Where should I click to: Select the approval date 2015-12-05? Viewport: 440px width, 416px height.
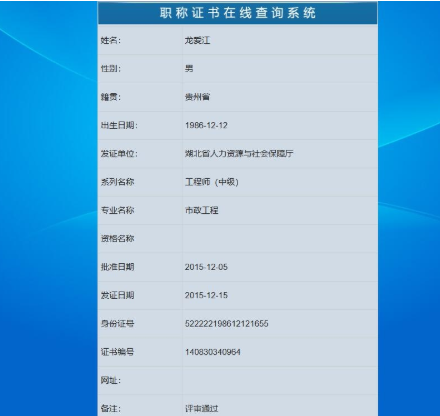(206, 267)
